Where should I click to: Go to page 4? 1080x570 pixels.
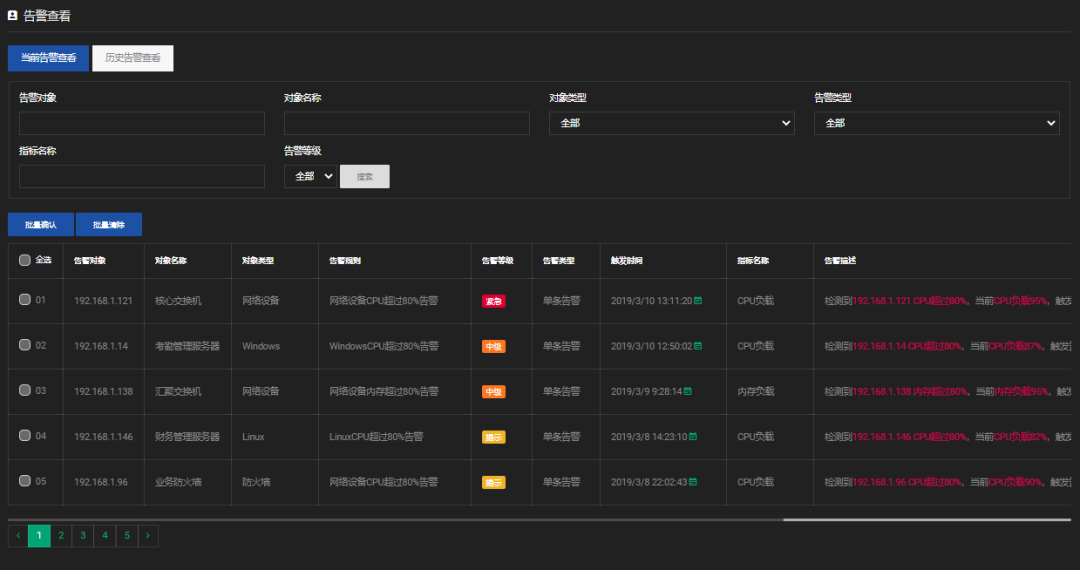[105, 536]
